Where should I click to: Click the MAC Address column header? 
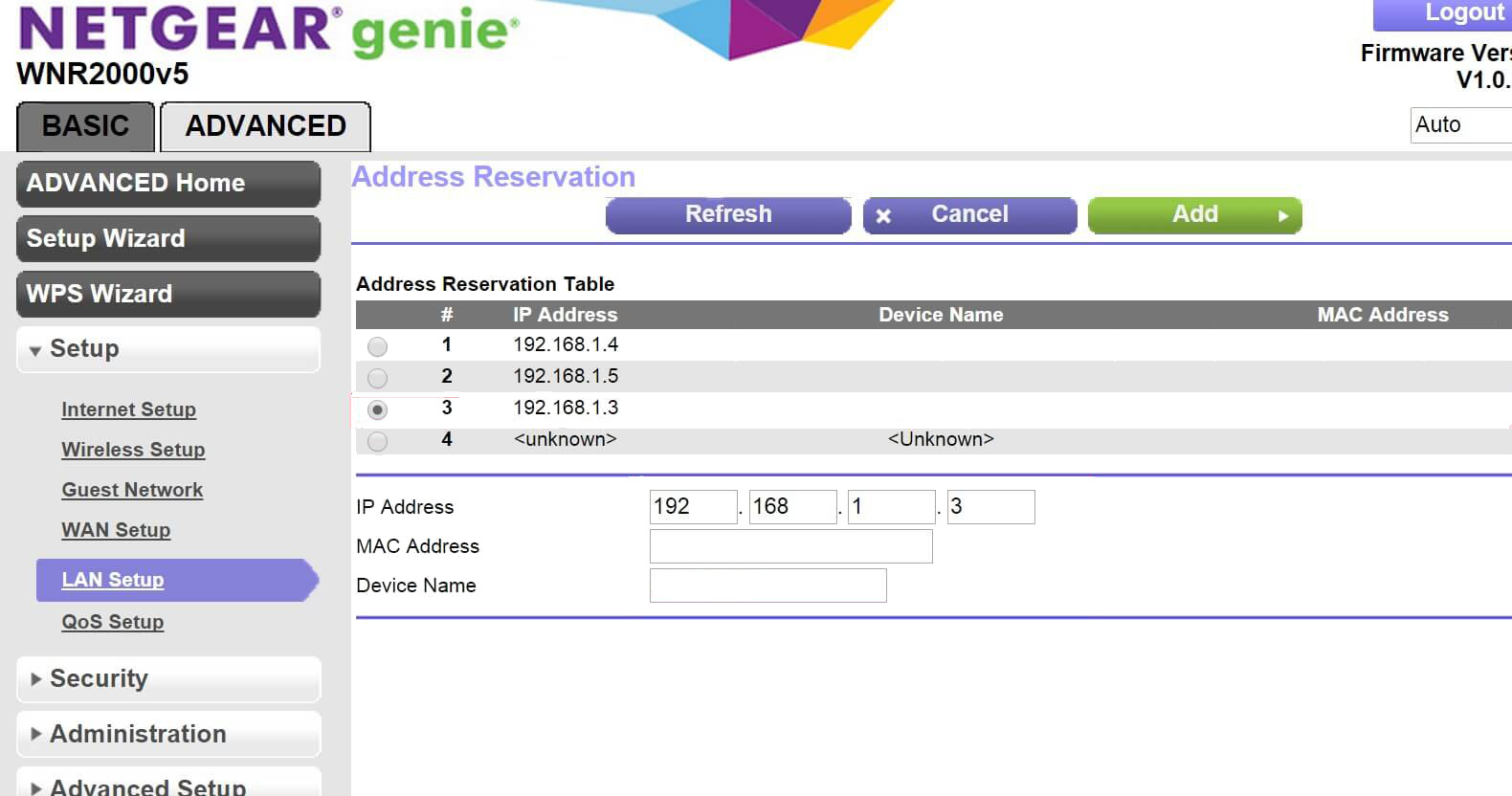pos(1383,315)
